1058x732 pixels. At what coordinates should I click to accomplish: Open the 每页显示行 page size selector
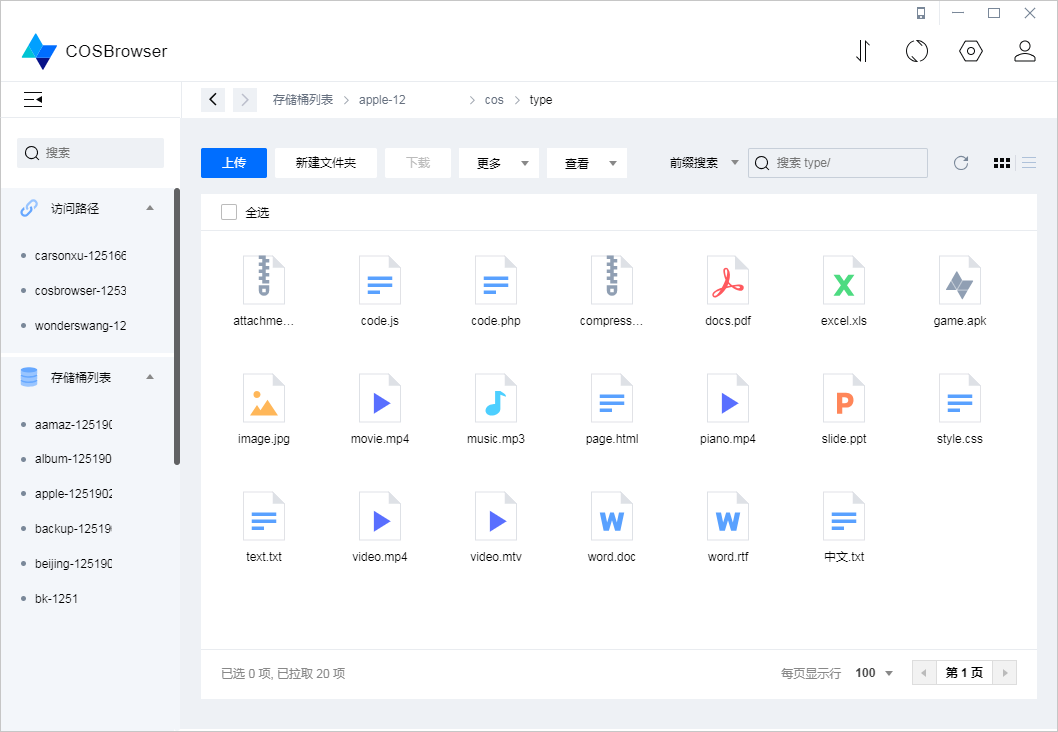870,672
